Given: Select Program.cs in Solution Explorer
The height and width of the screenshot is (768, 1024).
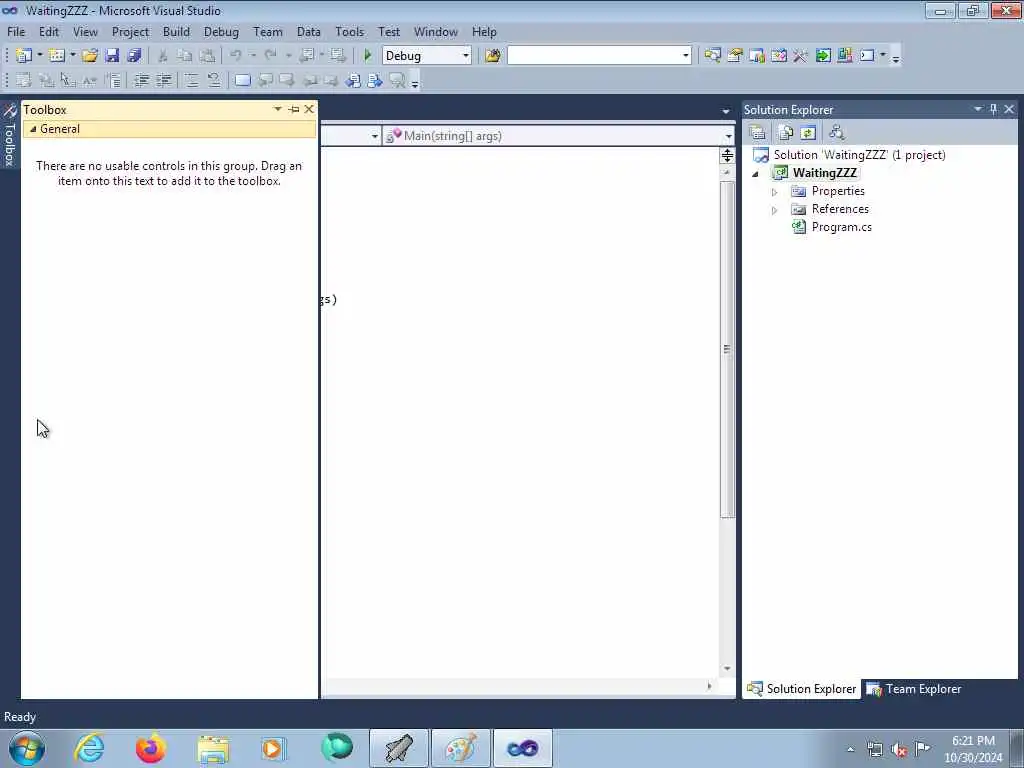Looking at the screenshot, I should [841, 227].
